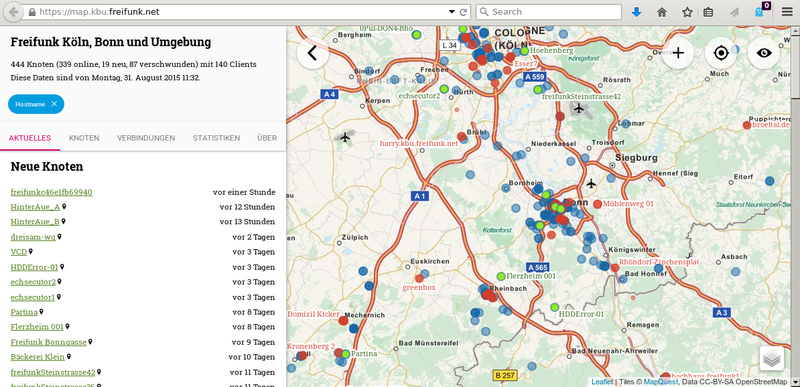Remove the Hostname filter tag

click(x=54, y=104)
